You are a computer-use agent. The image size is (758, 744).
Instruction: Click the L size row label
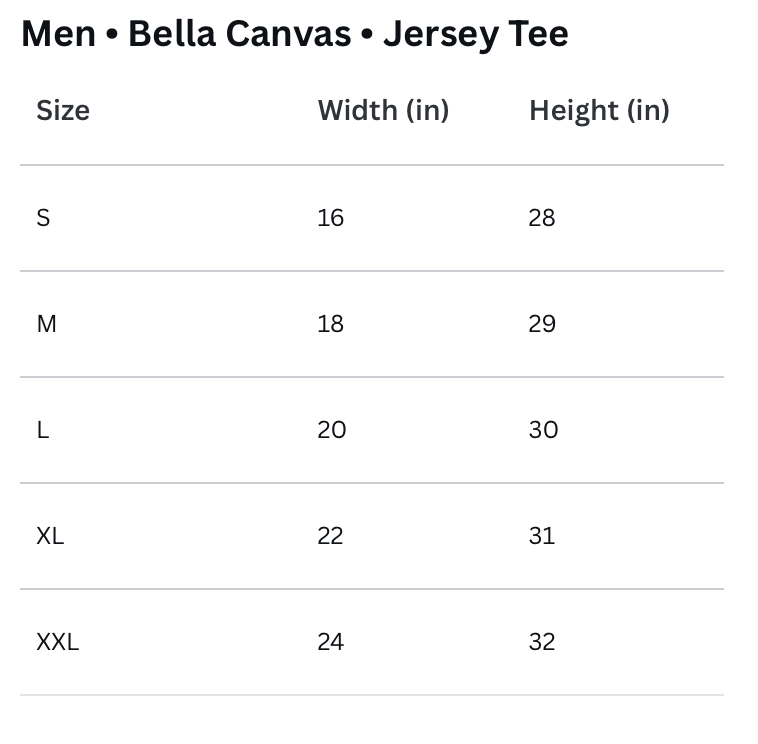(43, 430)
